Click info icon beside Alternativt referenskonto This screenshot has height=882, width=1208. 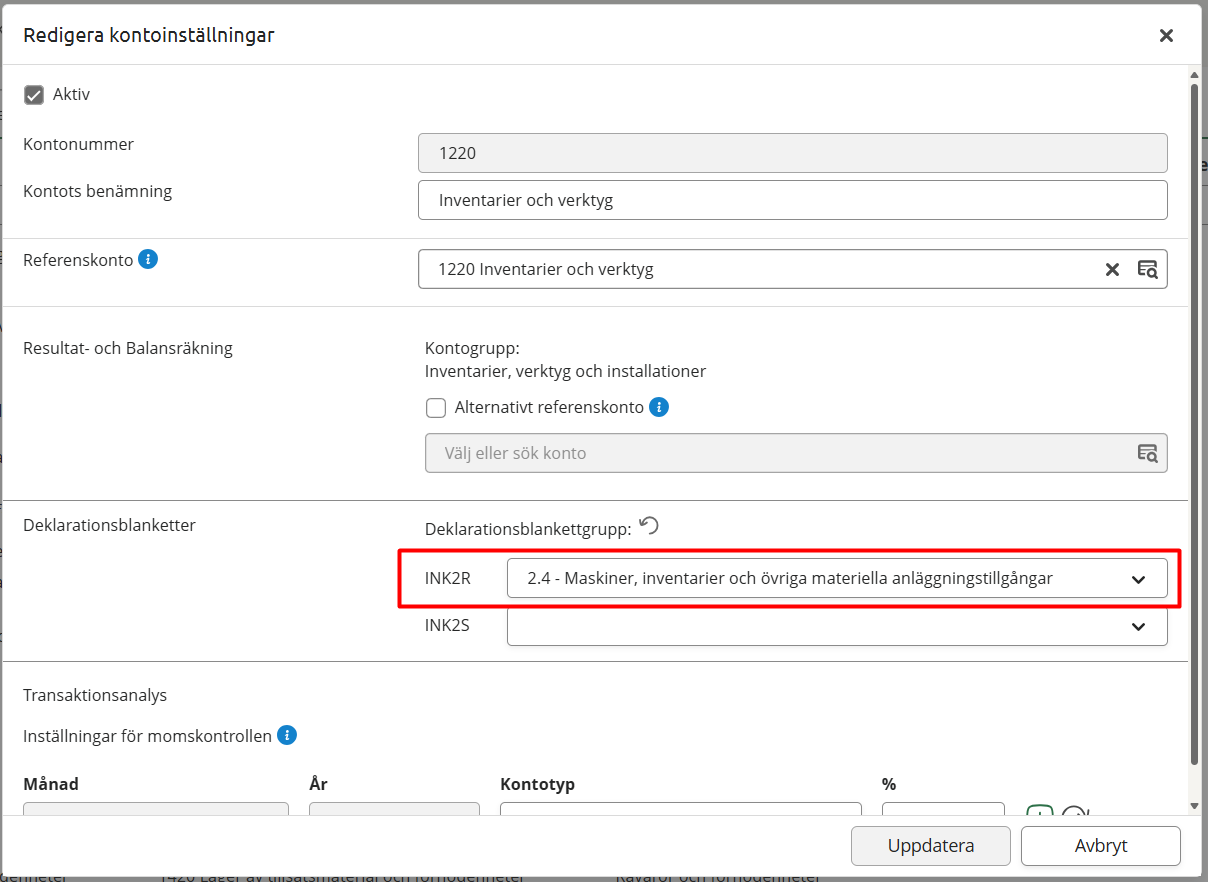pos(658,407)
